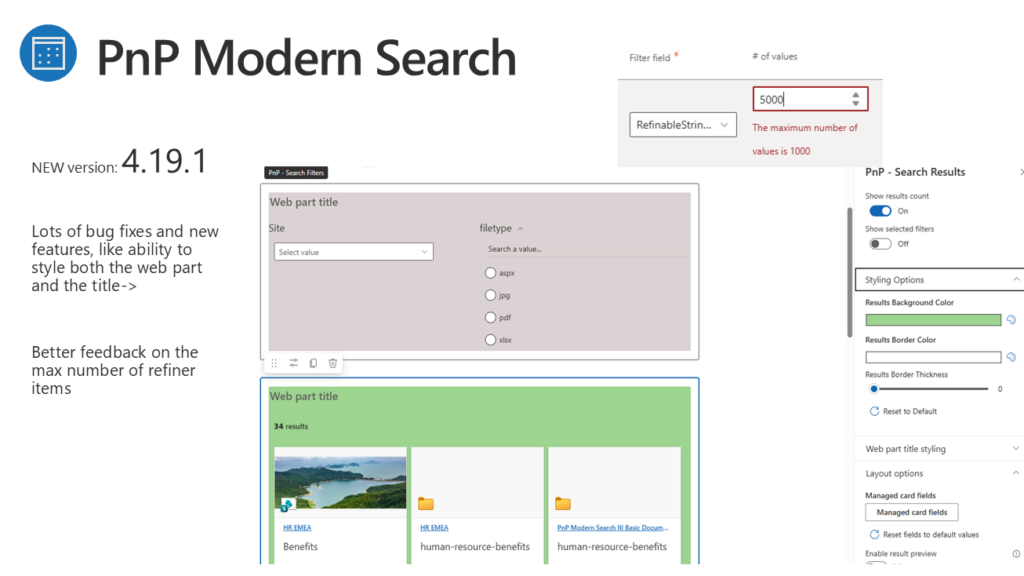Click the PnP Modern Search calendar logo
Image resolution: width=1024 pixels, height=576 pixels.
pyautogui.click(x=48, y=53)
